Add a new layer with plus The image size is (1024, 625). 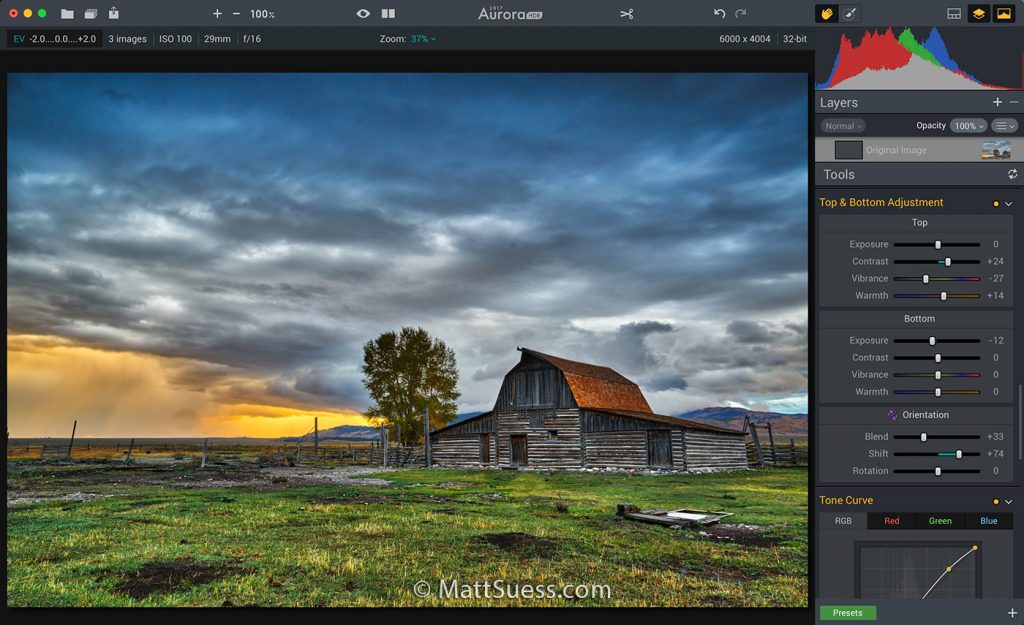(997, 102)
